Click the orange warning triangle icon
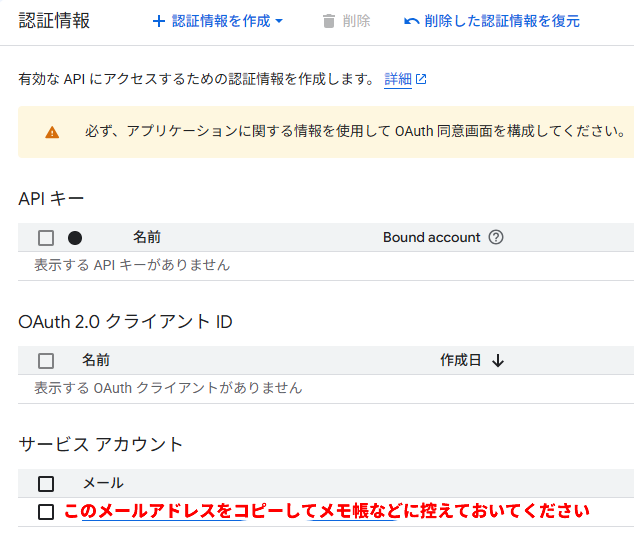 pos(52,132)
